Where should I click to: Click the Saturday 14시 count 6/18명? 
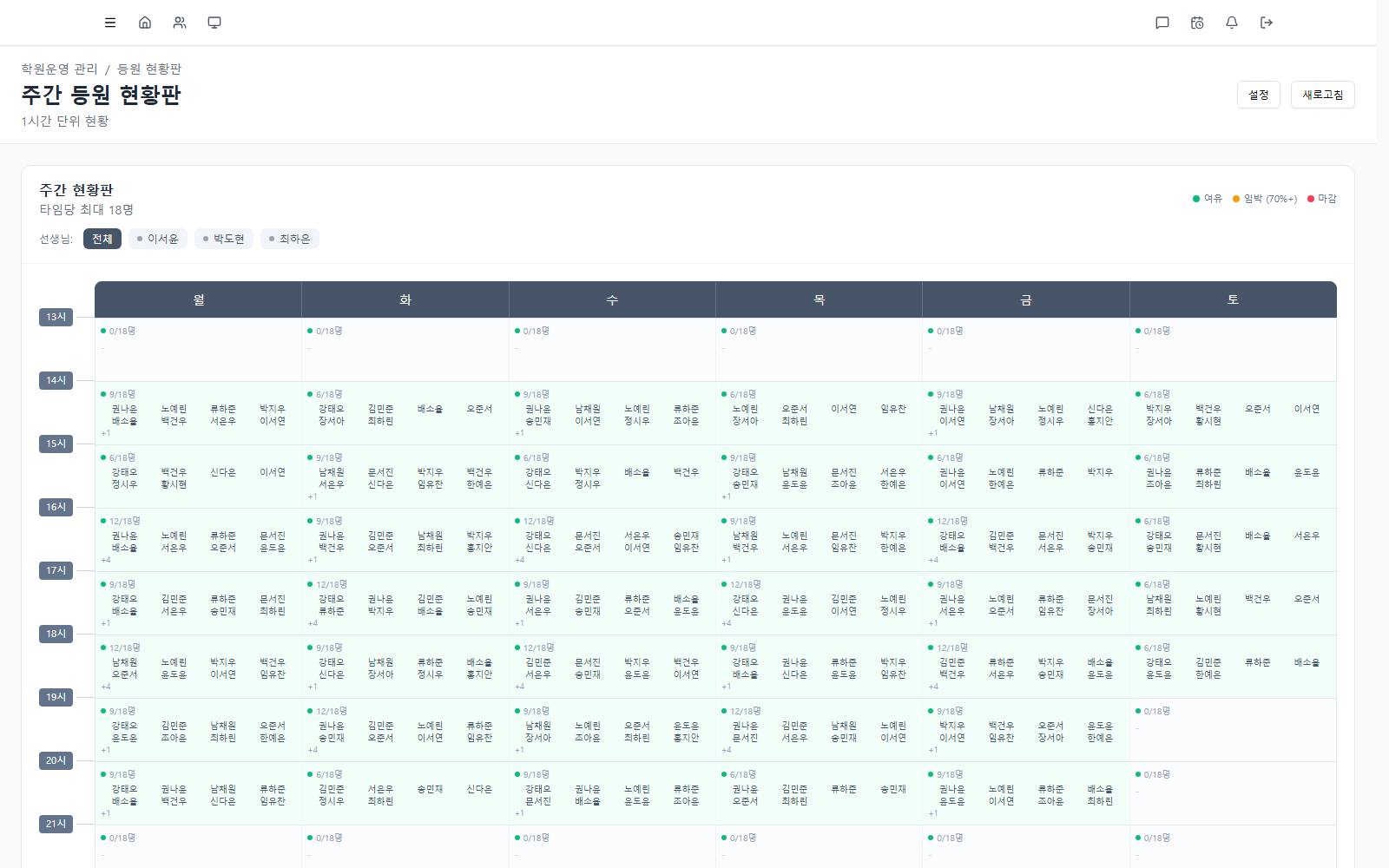point(1157,394)
